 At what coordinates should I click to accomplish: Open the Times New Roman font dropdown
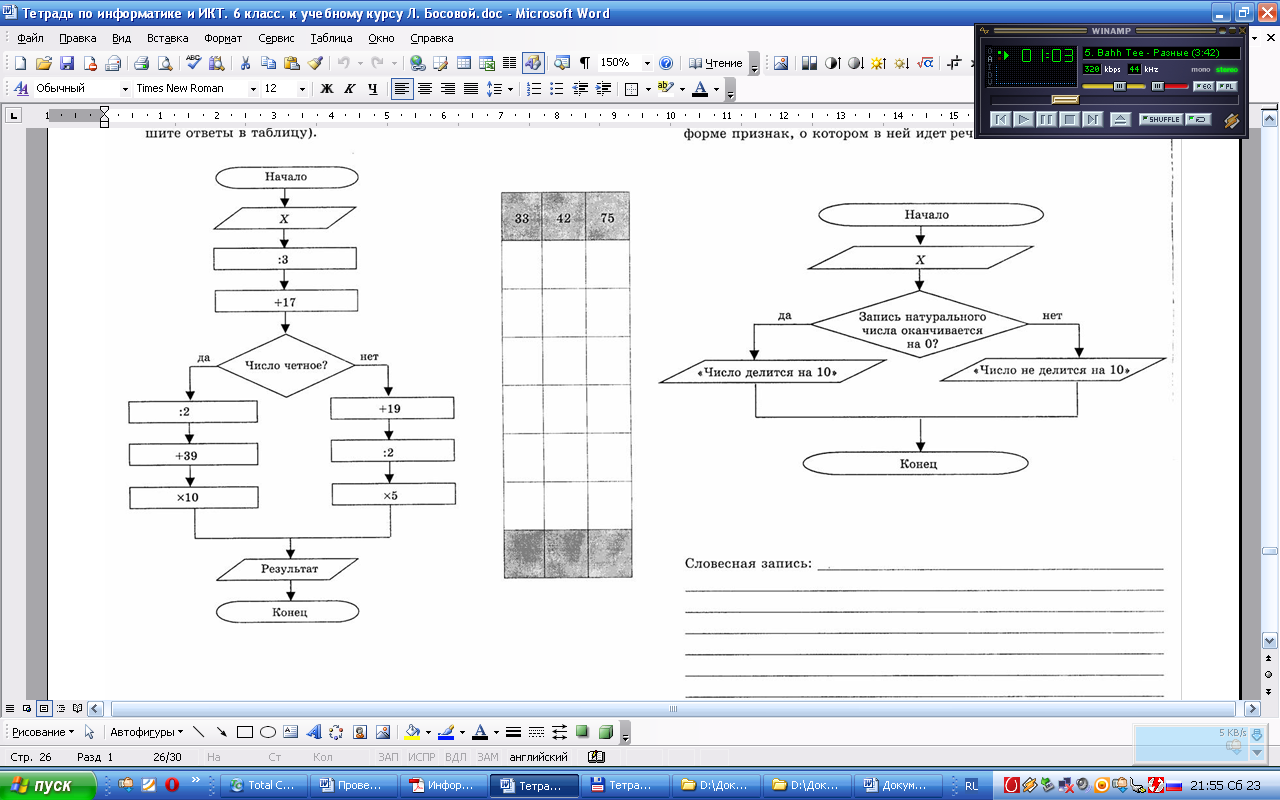[252, 89]
